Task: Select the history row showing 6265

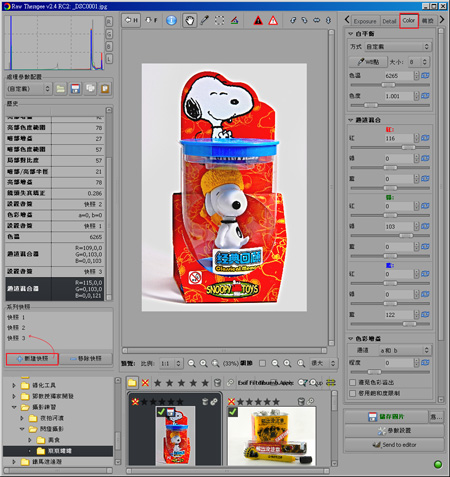Action: 55,237
